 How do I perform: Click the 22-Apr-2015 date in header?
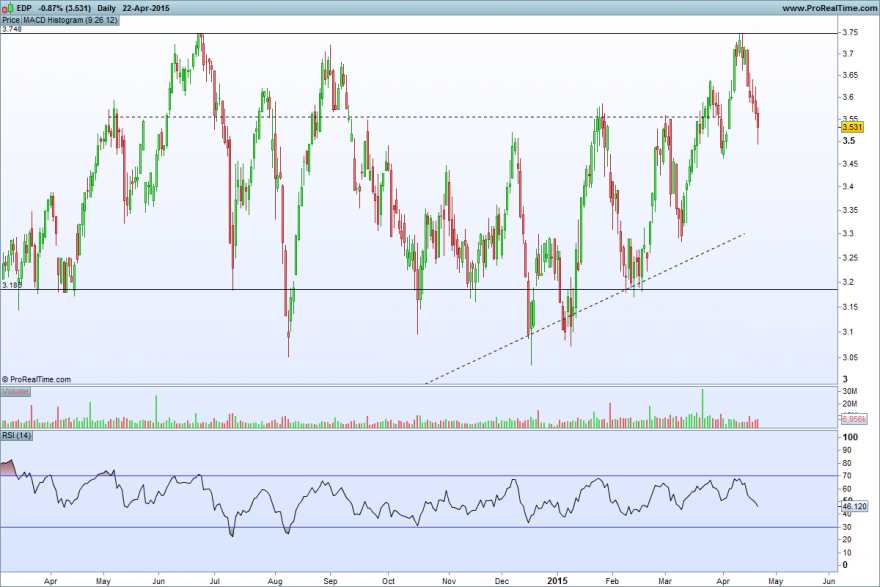(x=146, y=8)
